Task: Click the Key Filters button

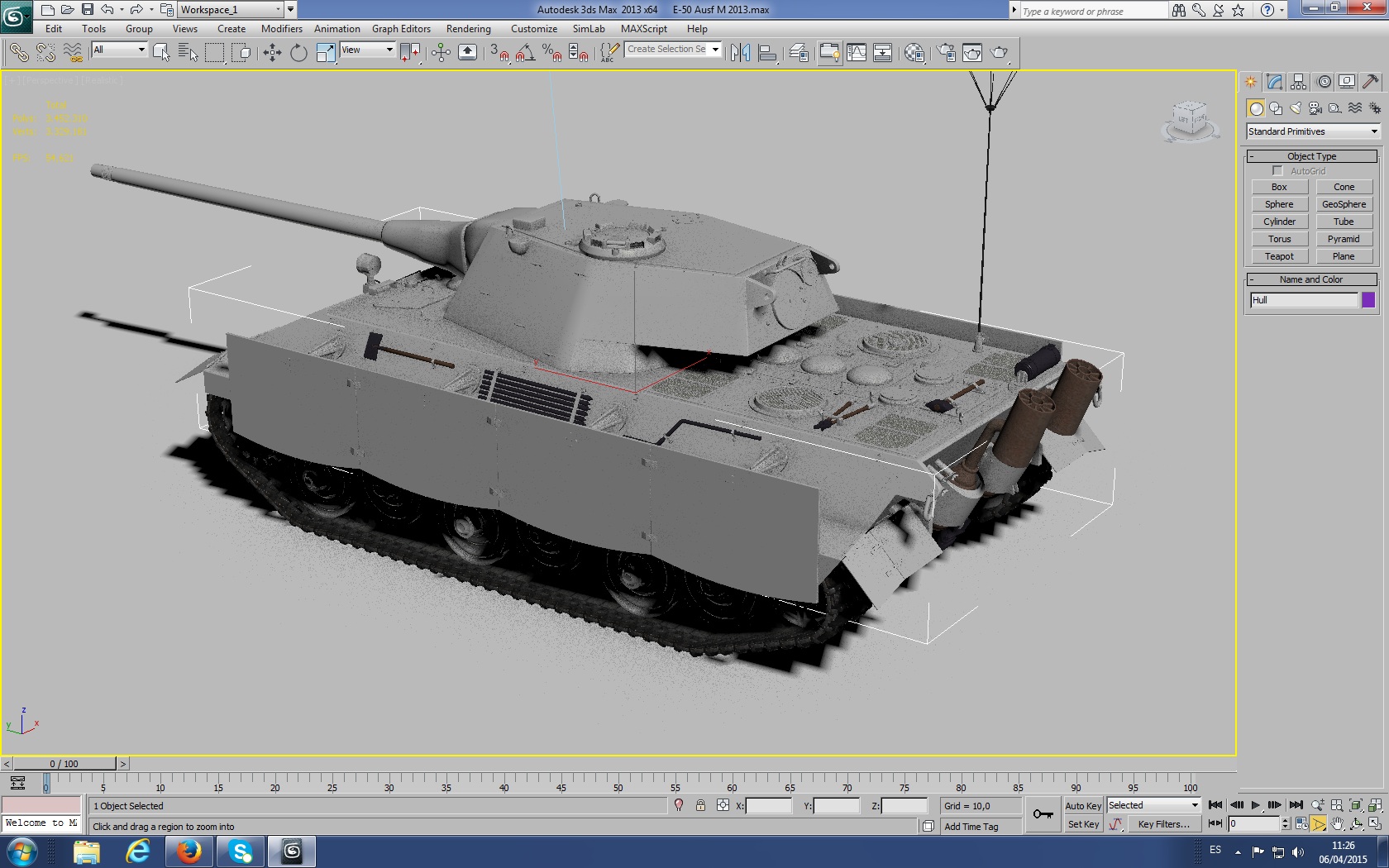Action: pos(1164,824)
